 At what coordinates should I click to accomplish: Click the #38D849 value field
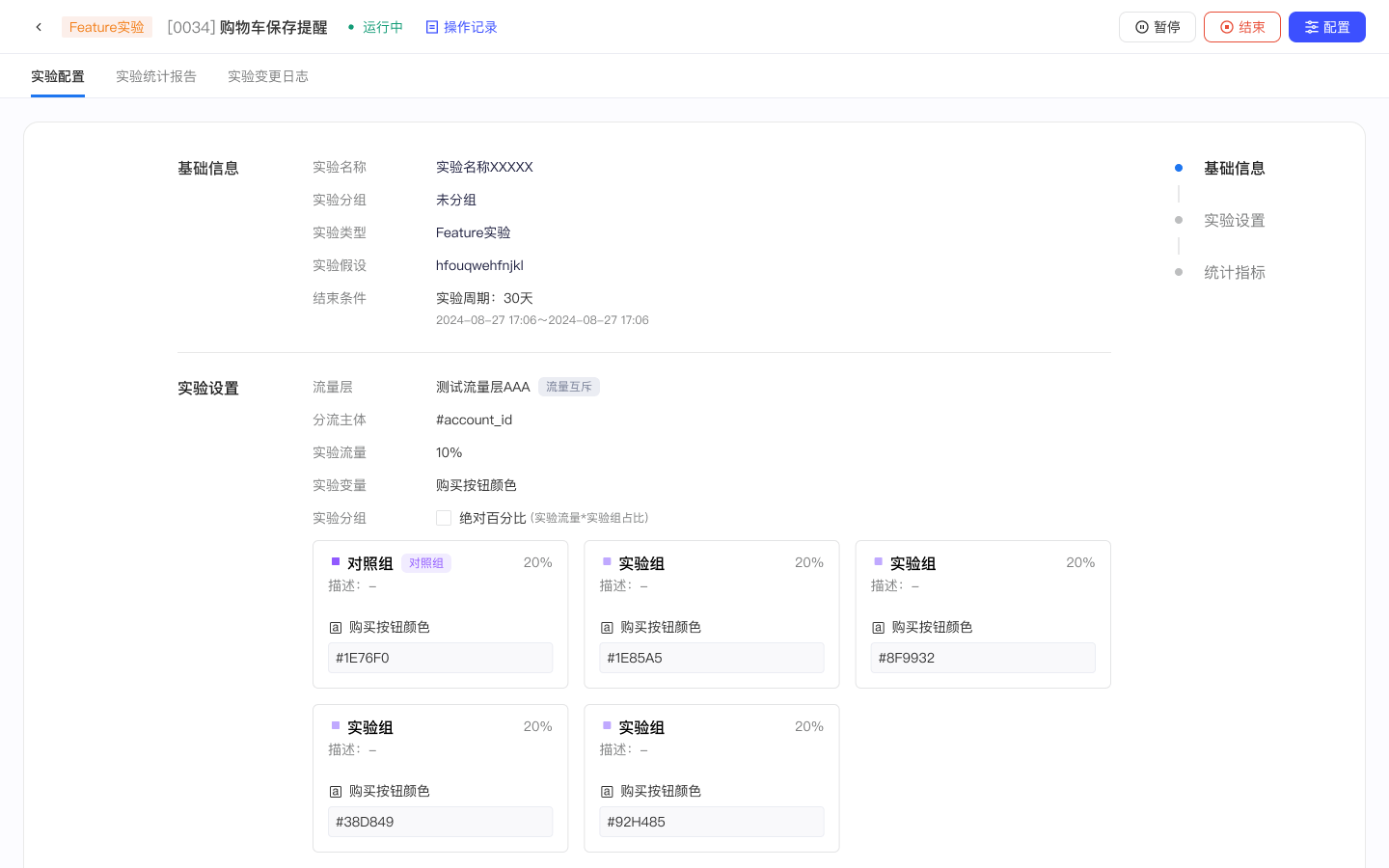pos(440,822)
